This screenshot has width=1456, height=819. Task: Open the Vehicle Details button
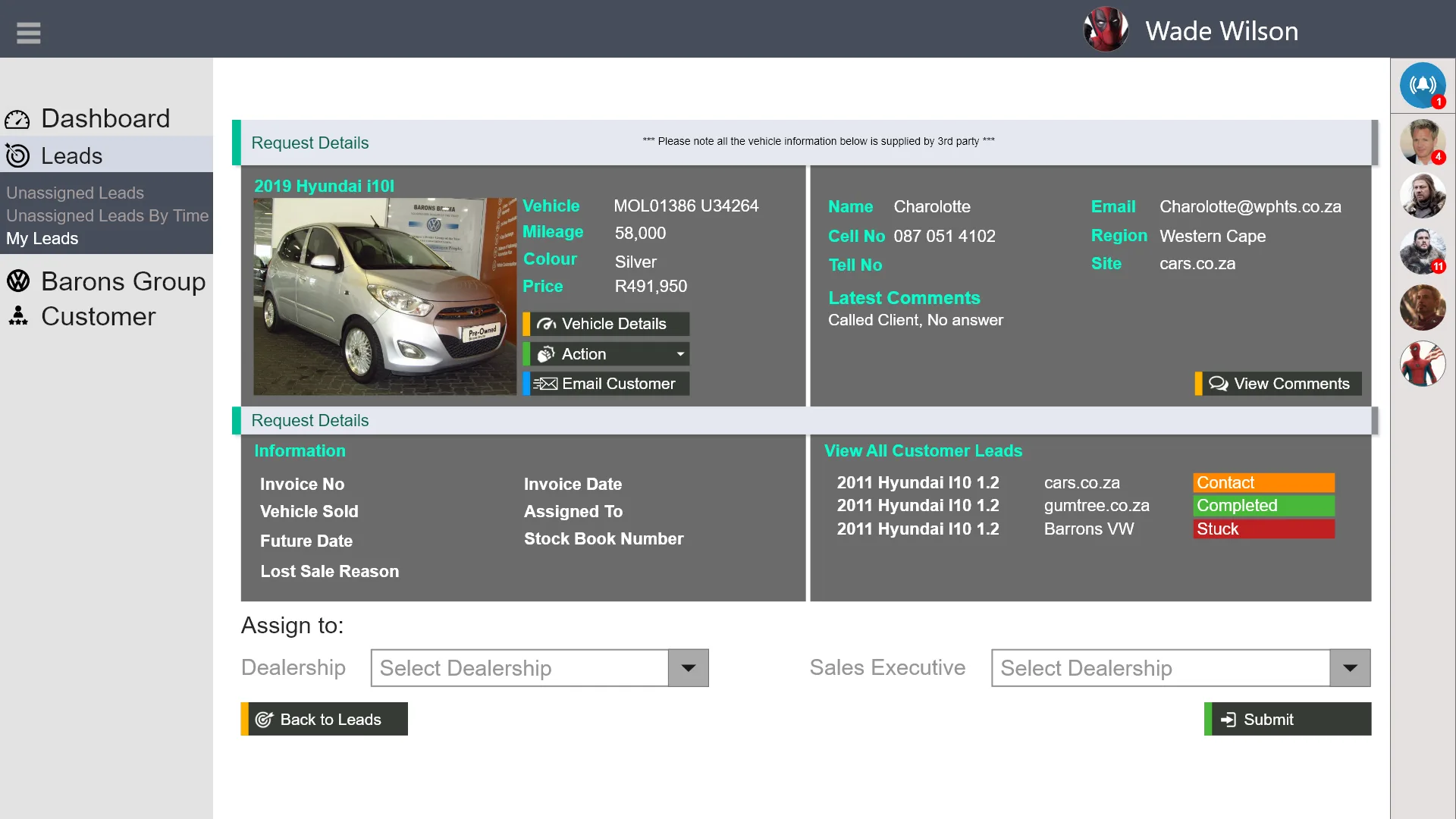[x=606, y=324]
